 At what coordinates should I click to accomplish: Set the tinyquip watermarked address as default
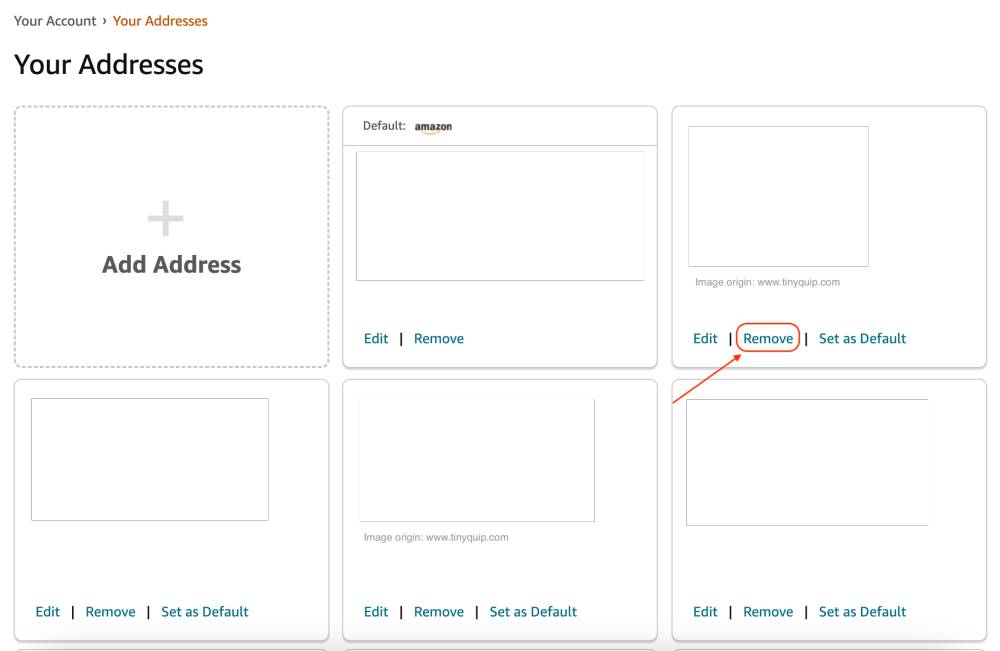[533, 611]
